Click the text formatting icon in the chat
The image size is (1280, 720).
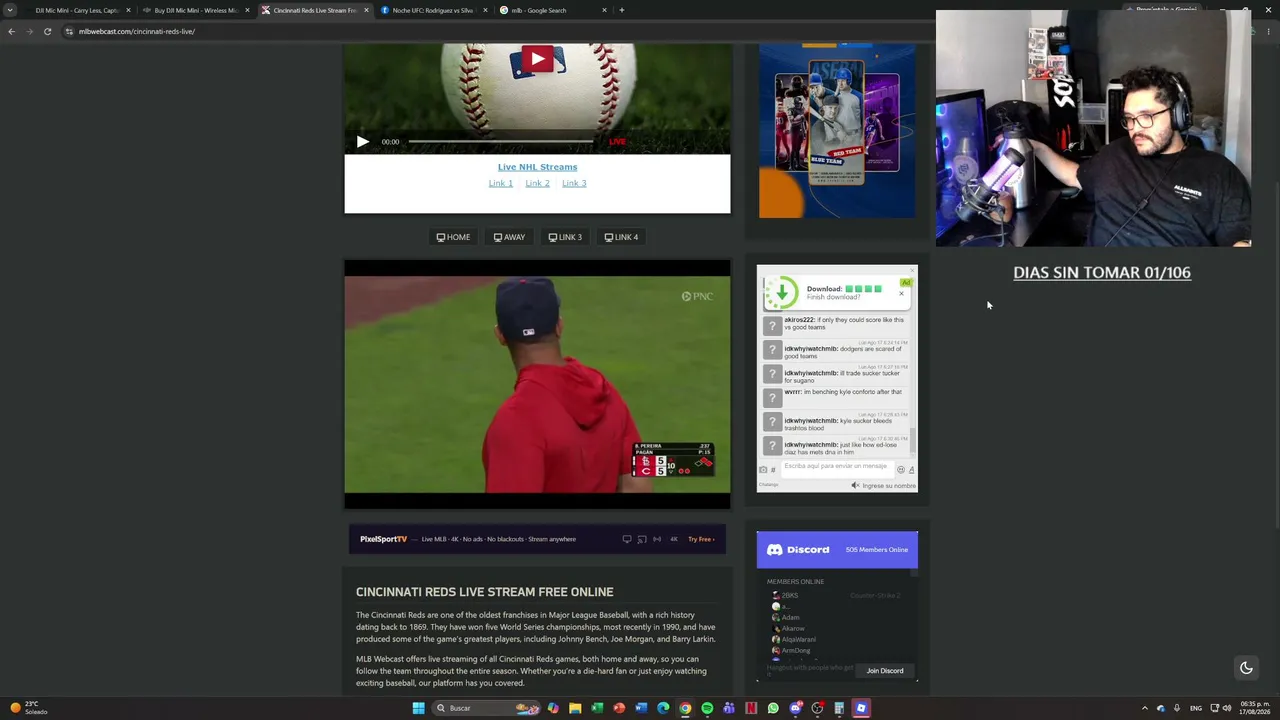(911, 469)
